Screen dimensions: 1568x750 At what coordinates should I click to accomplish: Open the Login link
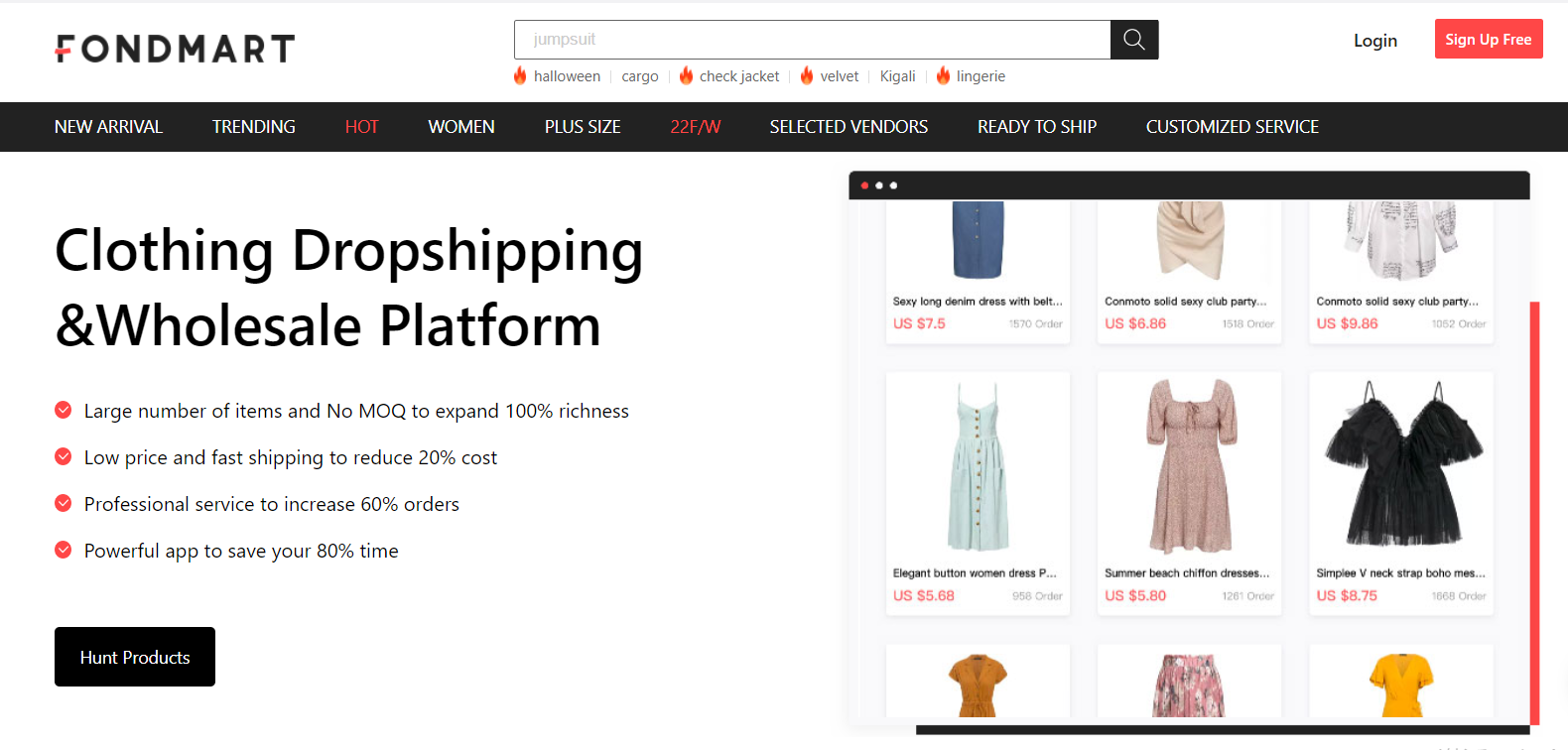(1374, 41)
